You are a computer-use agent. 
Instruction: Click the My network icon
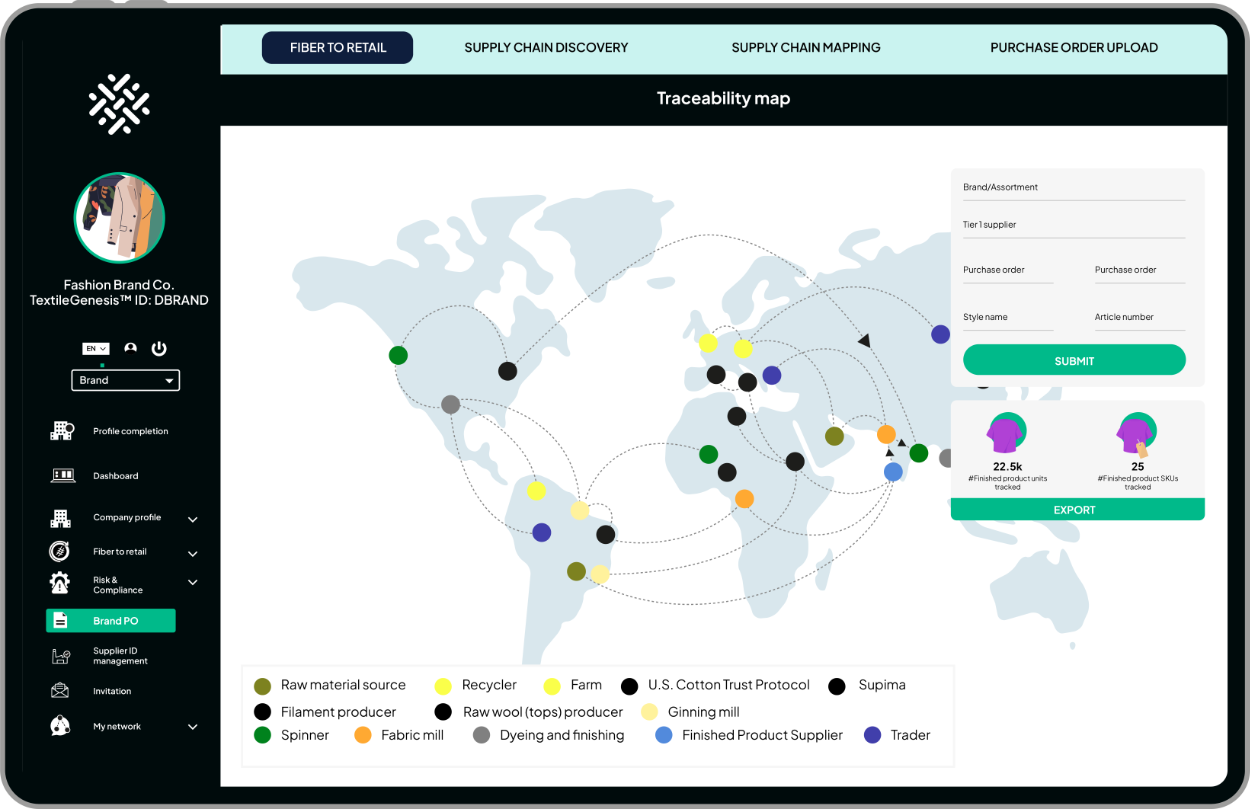click(x=60, y=726)
